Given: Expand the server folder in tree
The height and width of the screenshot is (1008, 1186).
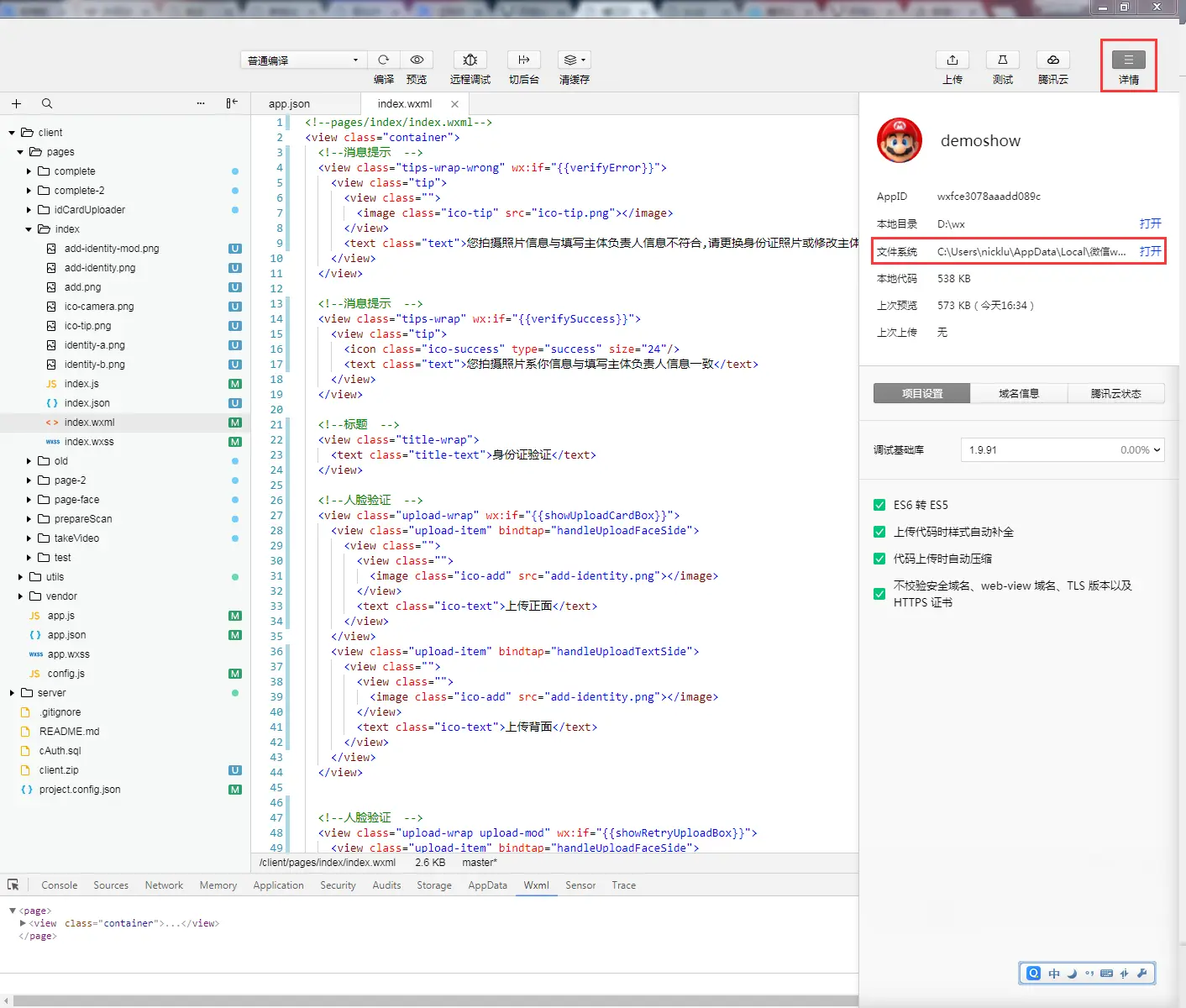Looking at the screenshot, I should (x=12, y=693).
